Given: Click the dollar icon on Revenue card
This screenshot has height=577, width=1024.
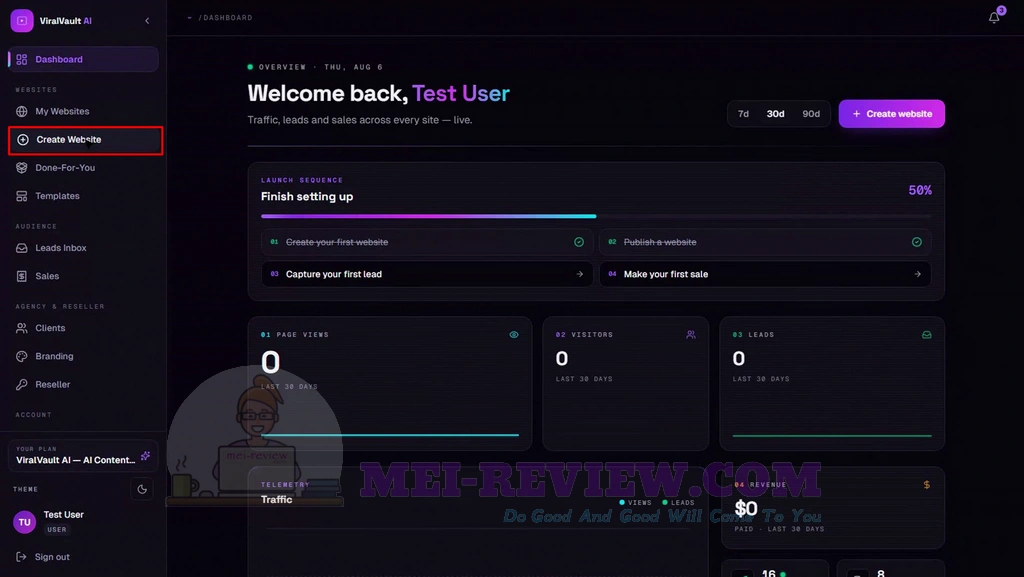Looking at the screenshot, I should pos(926,485).
